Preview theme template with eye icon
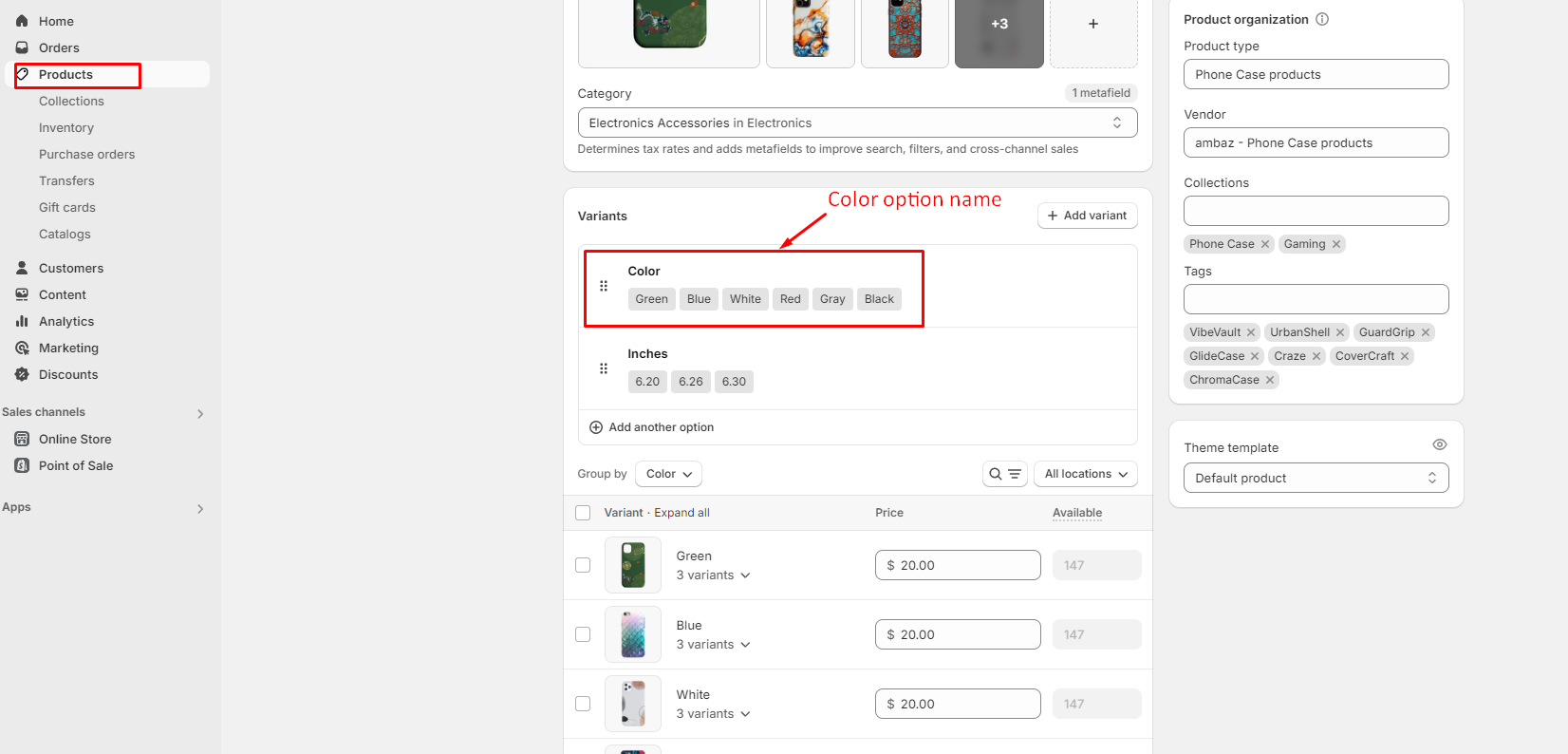The width and height of the screenshot is (1568, 754). coord(1439,444)
